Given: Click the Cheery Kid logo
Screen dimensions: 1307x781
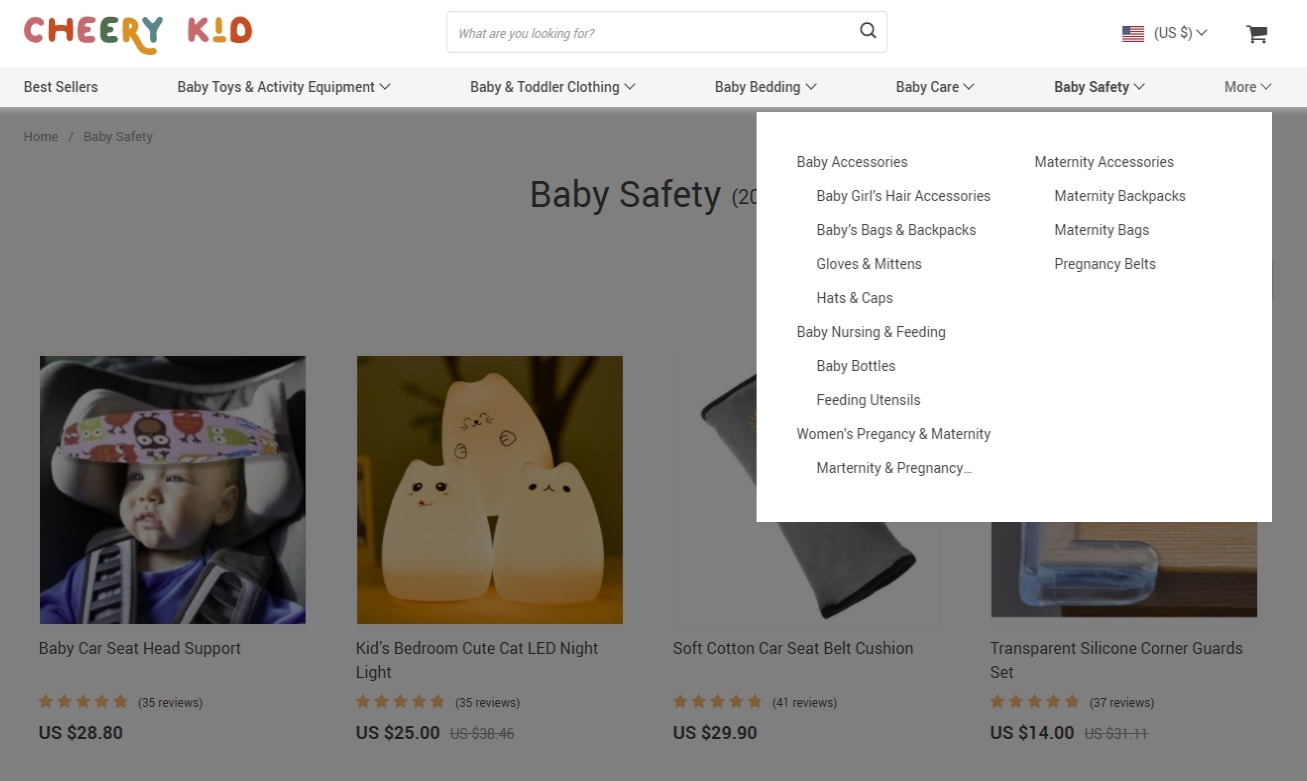Looking at the screenshot, I should pos(138,33).
